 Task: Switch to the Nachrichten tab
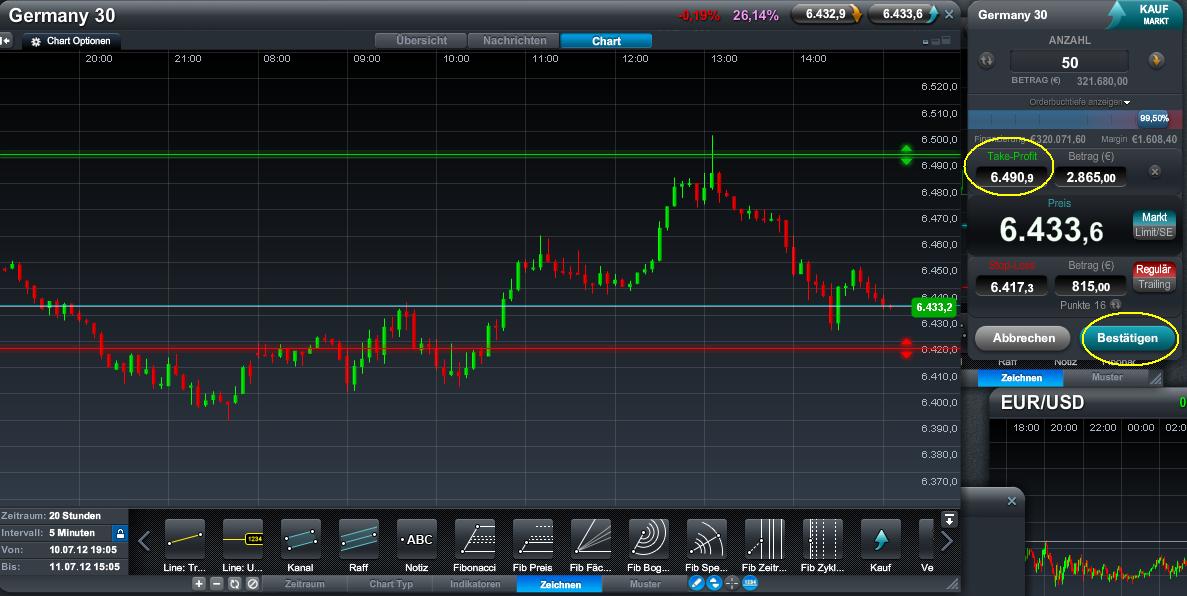click(514, 41)
